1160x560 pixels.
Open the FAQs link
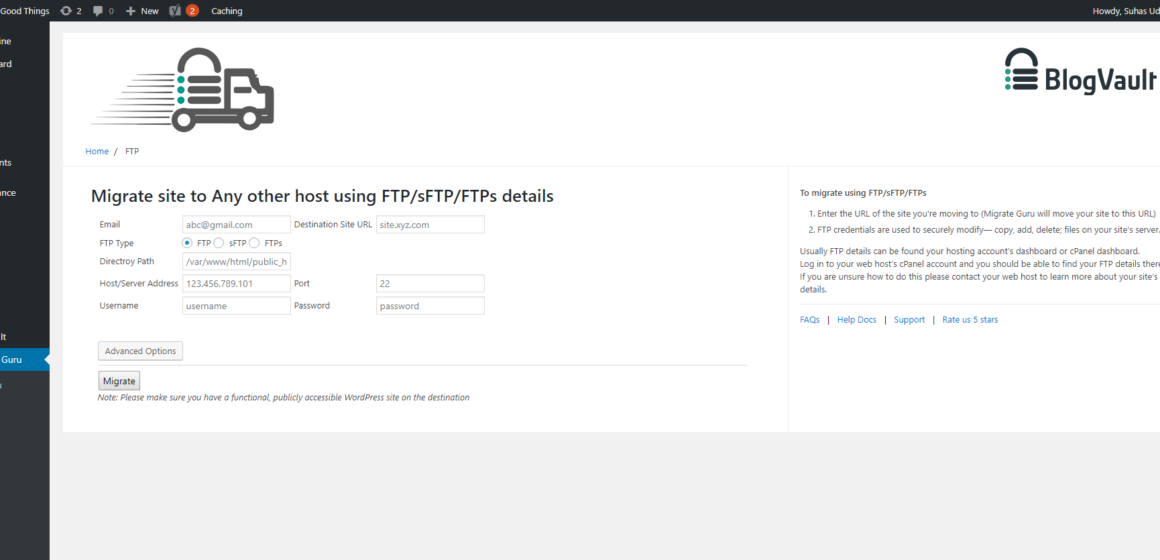tap(809, 320)
